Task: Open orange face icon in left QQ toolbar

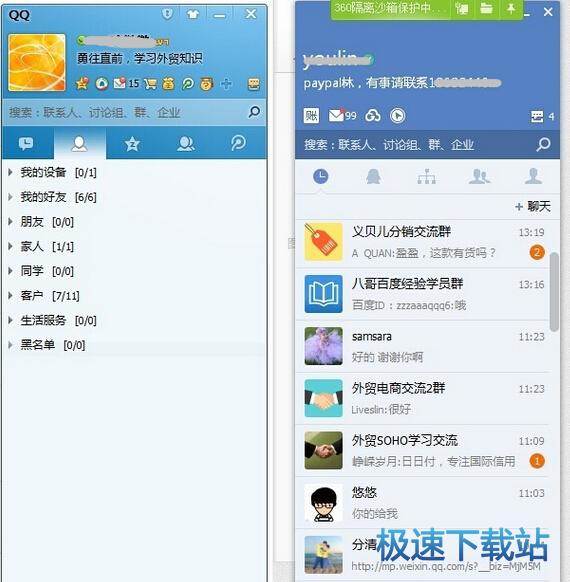Action: (207, 84)
